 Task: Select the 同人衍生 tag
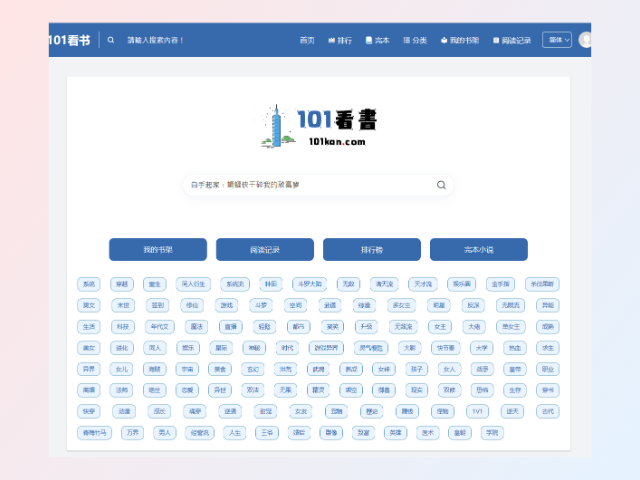(x=193, y=284)
